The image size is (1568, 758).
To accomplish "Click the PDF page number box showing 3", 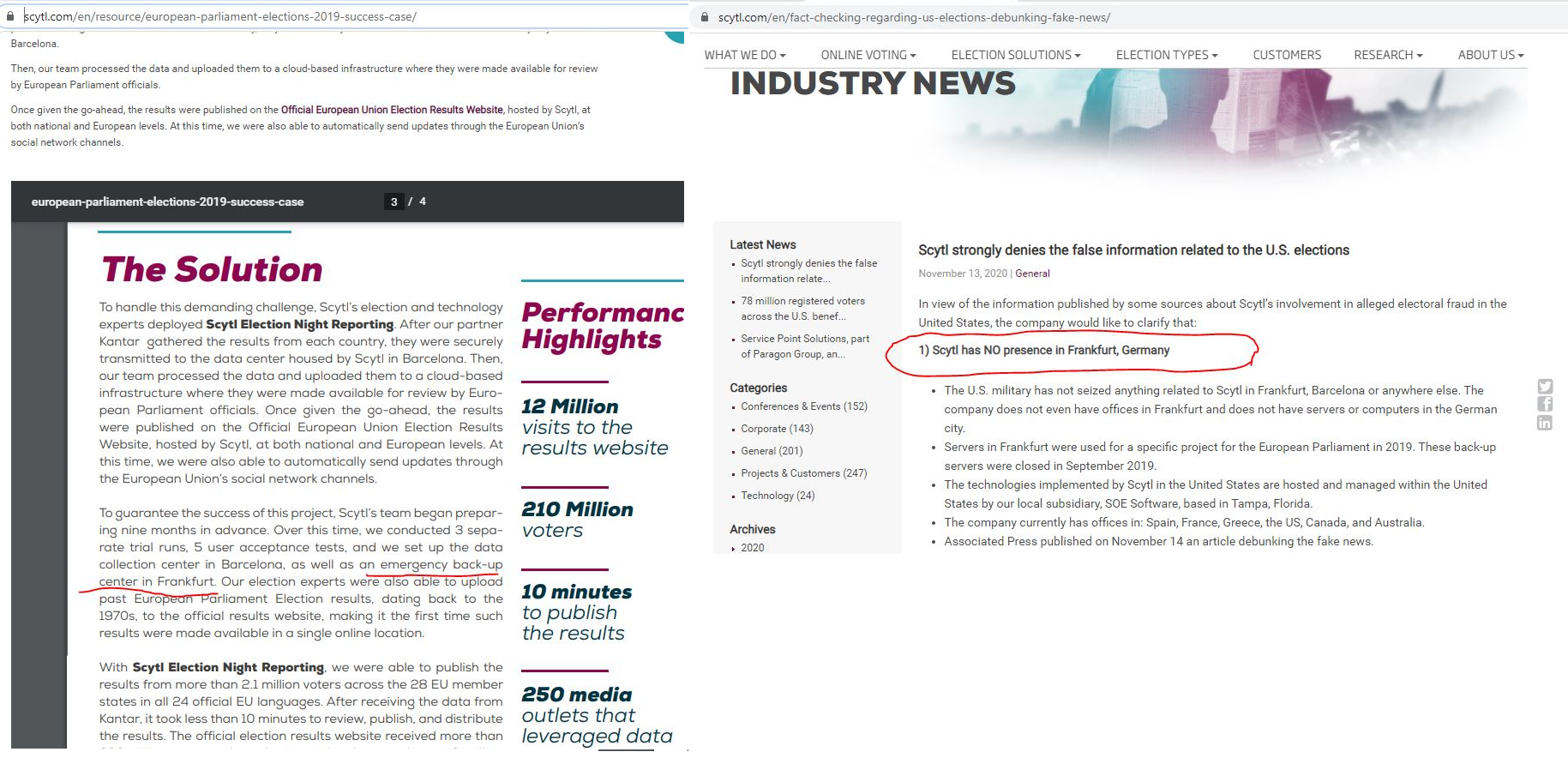I will (394, 202).
